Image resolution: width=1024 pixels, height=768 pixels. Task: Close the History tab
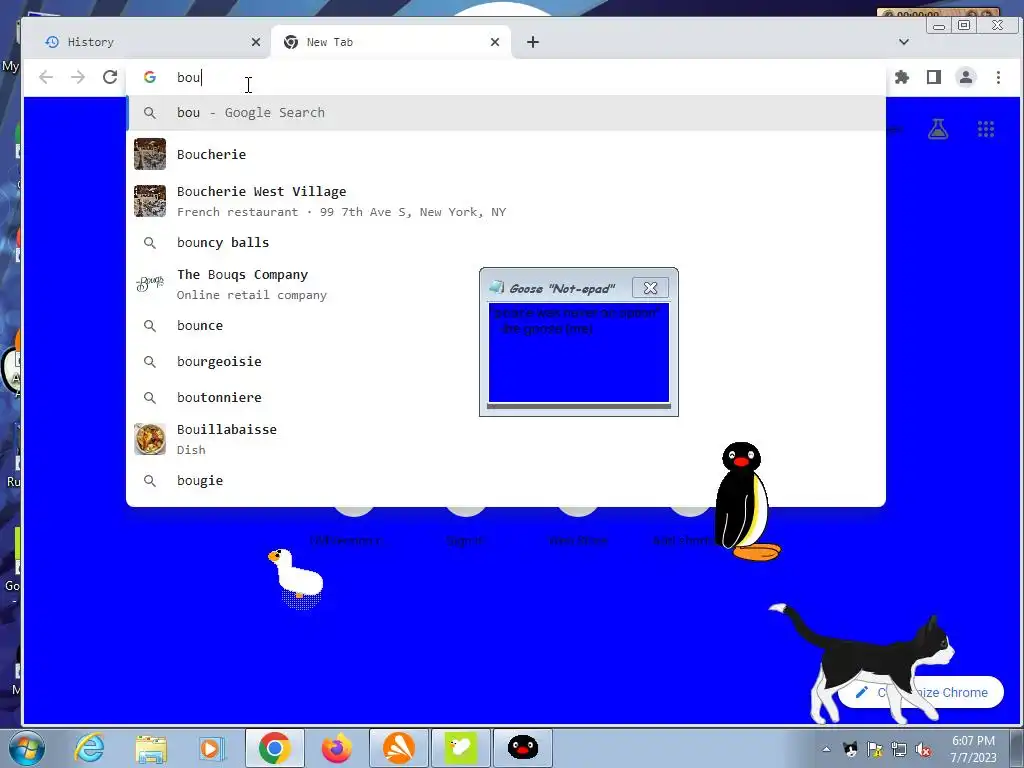(x=256, y=42)
